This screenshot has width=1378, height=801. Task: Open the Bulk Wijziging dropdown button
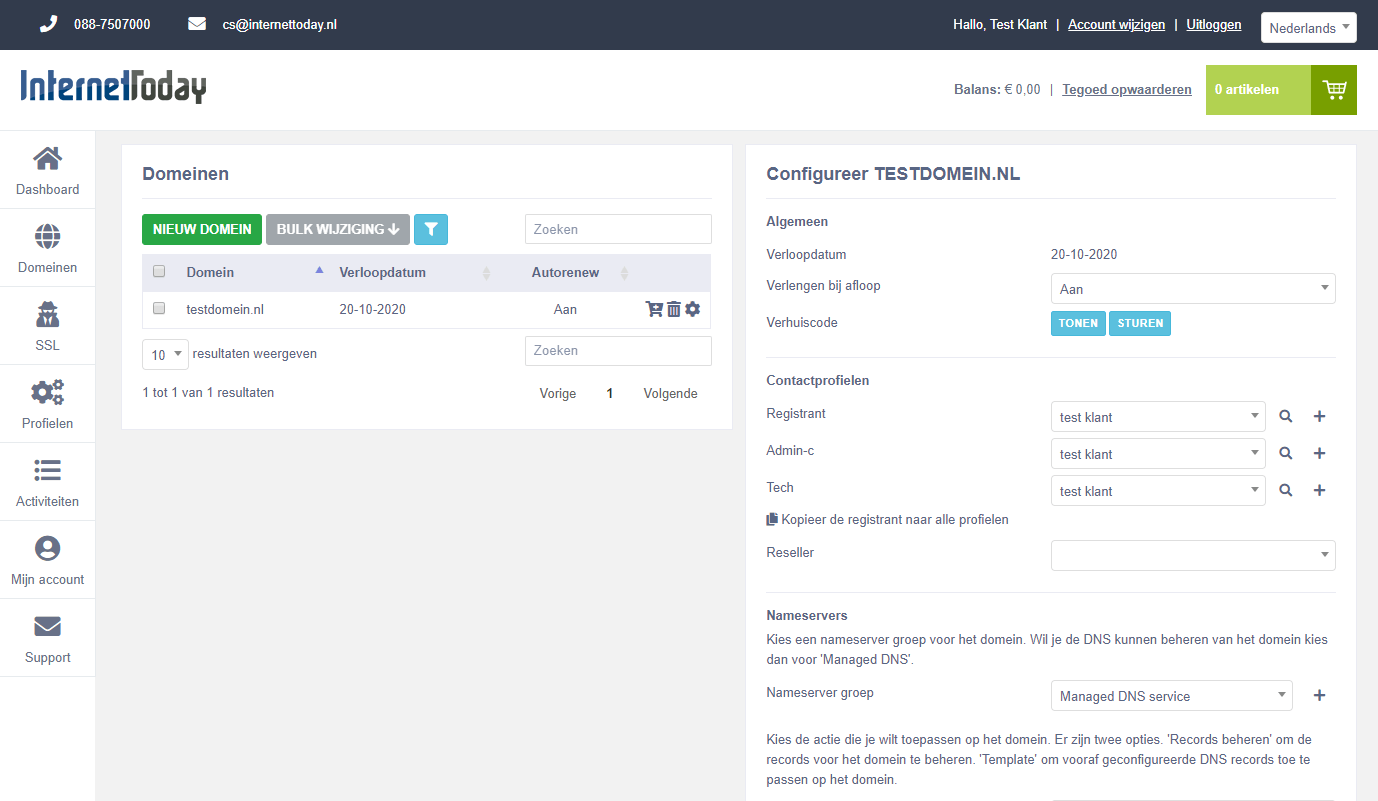(338, 229)
